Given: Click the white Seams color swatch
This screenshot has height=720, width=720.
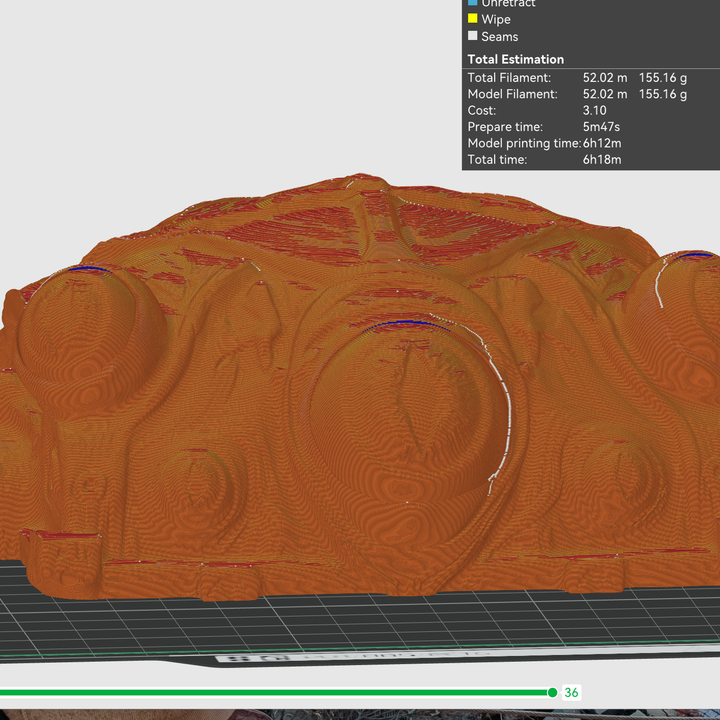Looking at the screenshot, I should (x=473, y=36).
